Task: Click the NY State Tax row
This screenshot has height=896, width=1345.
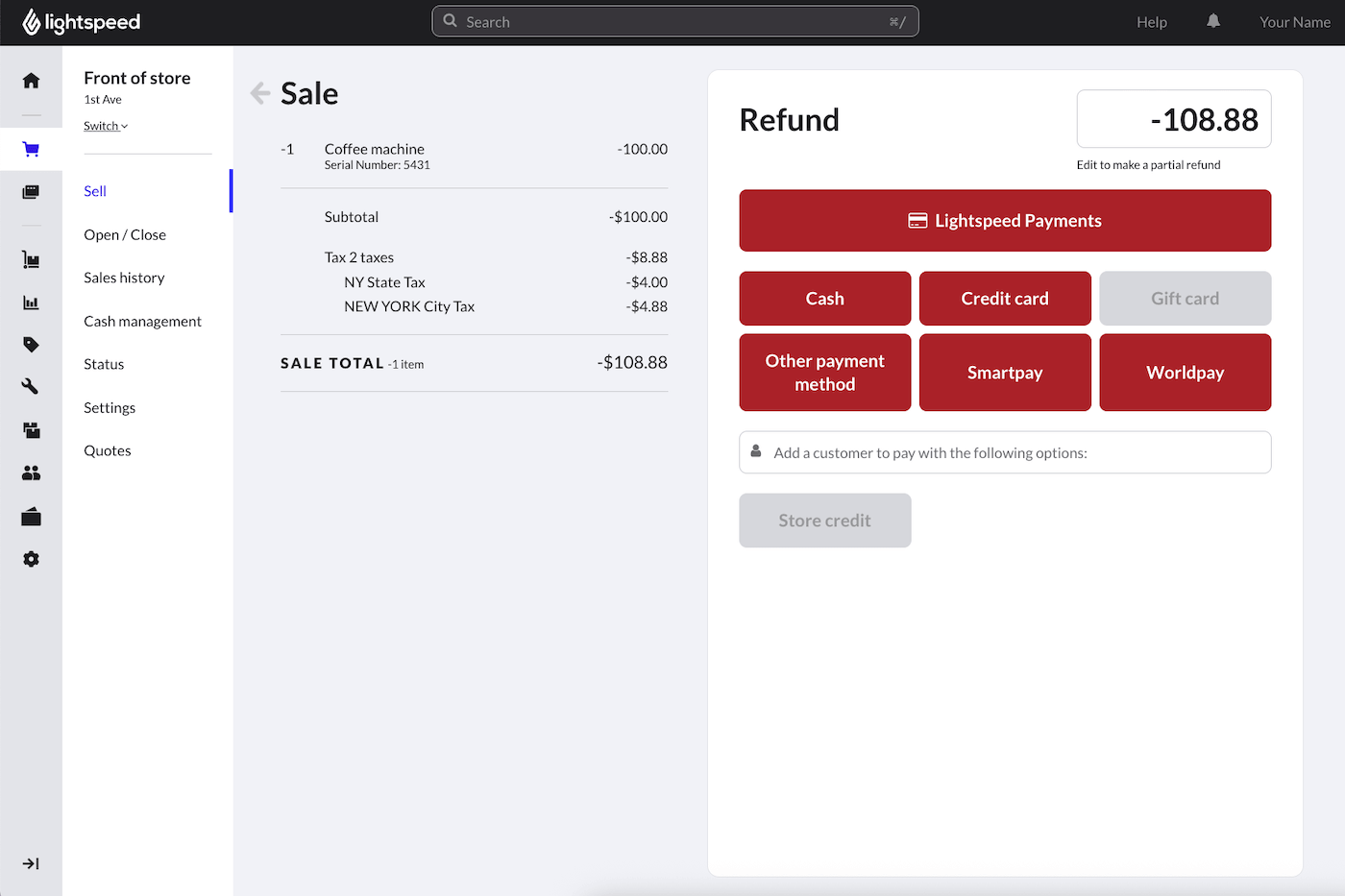Action: click(505, 282)
